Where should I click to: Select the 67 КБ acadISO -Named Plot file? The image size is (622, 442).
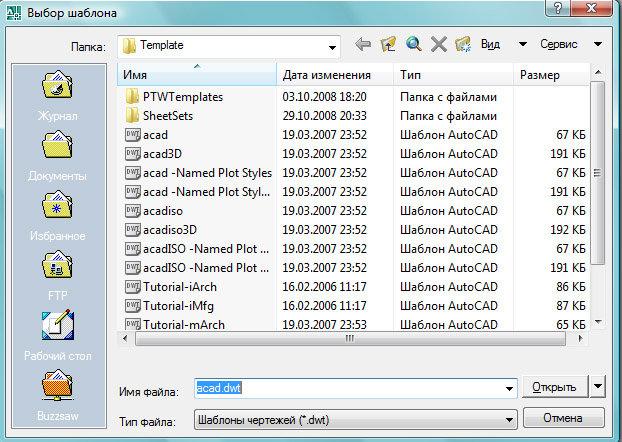tap(206, 249)
